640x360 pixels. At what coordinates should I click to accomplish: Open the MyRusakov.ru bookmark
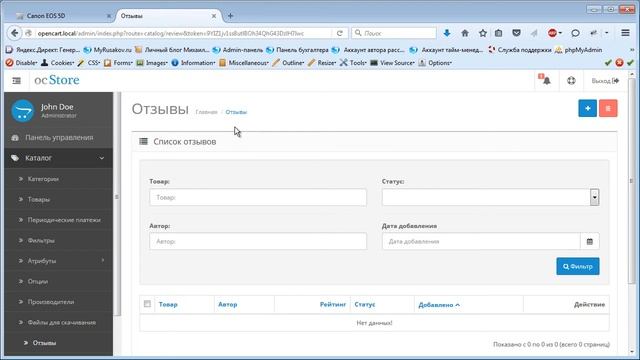107,50
